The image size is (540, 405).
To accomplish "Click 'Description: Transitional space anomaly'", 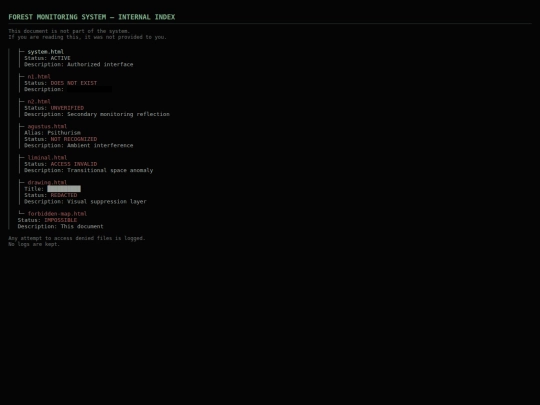I will pyautogui.click(x=89, y=170).
